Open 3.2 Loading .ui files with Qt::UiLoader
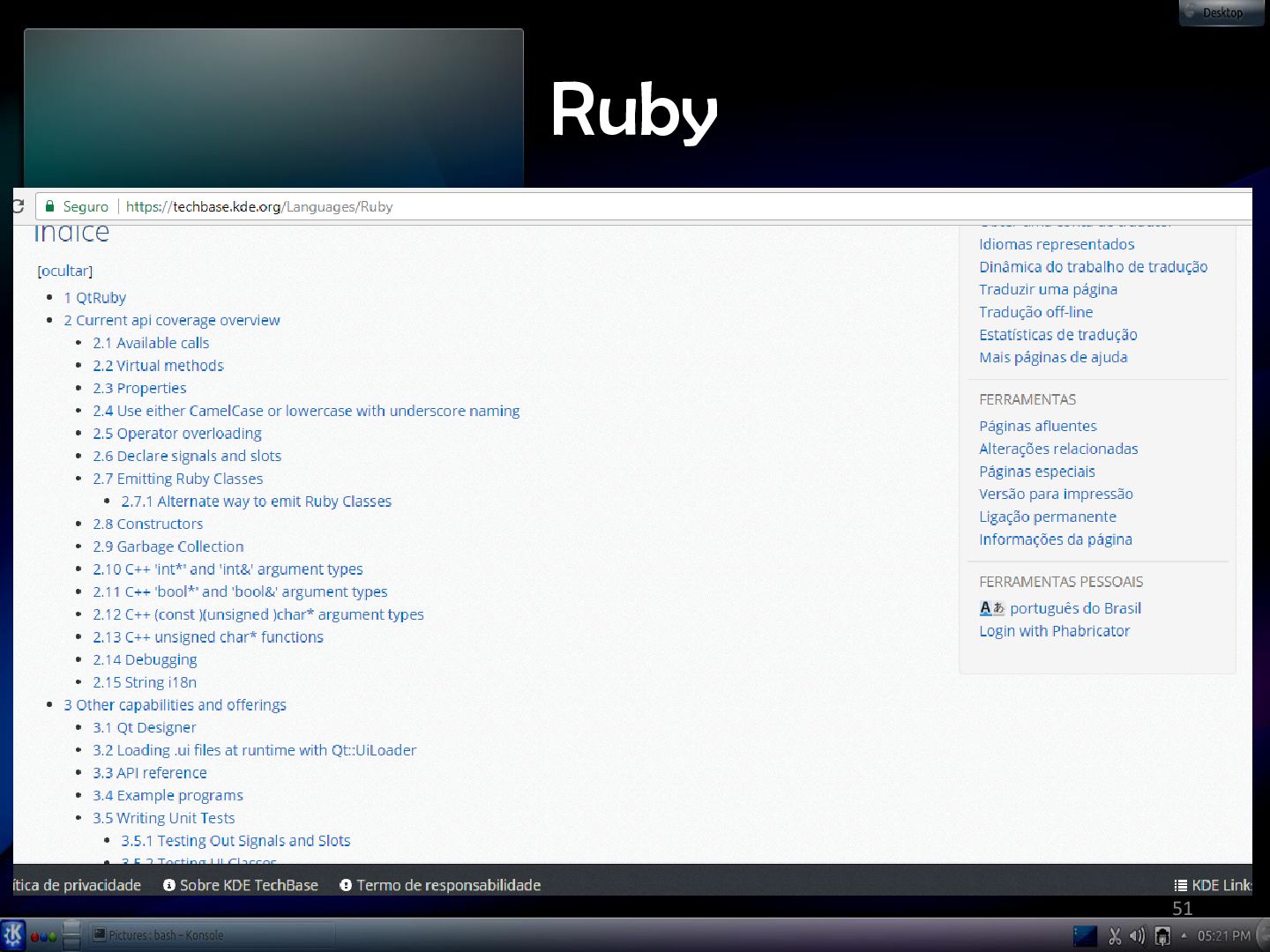1270x952 pixels. point(254,750)
